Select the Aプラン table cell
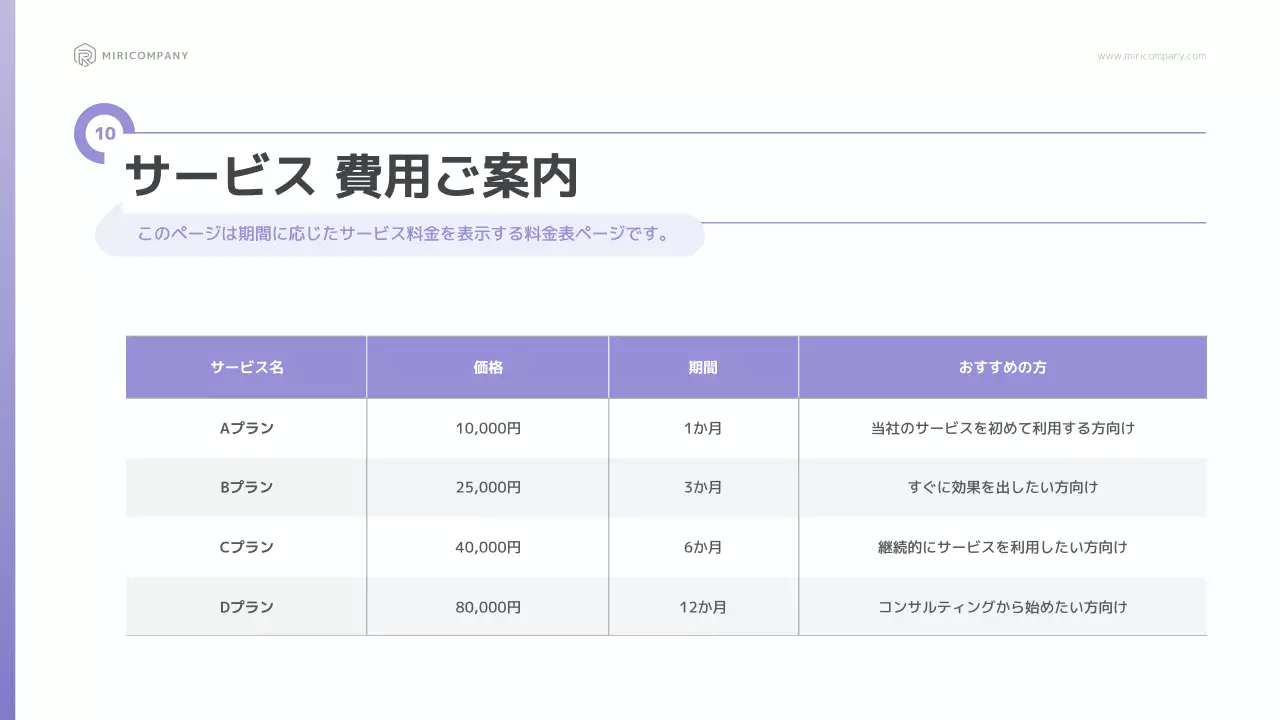Viewport: 1280px width, 720px height. tap(245, 427)
